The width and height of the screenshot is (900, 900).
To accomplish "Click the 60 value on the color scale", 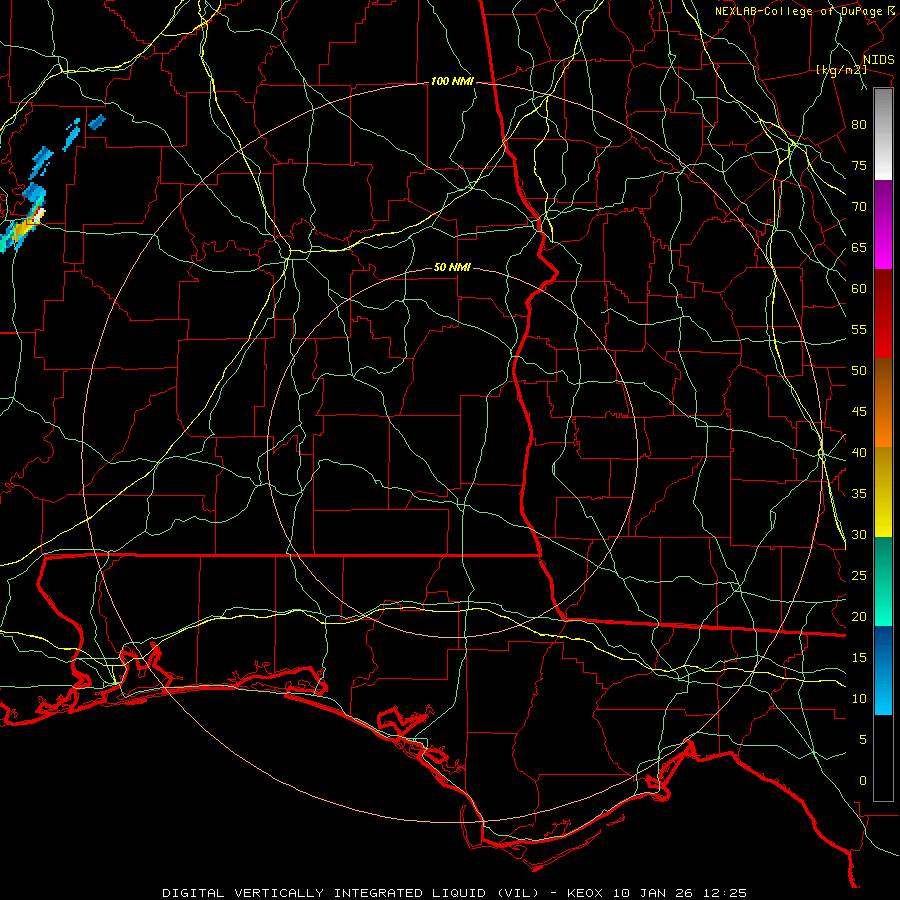I will tap(859, 289).
